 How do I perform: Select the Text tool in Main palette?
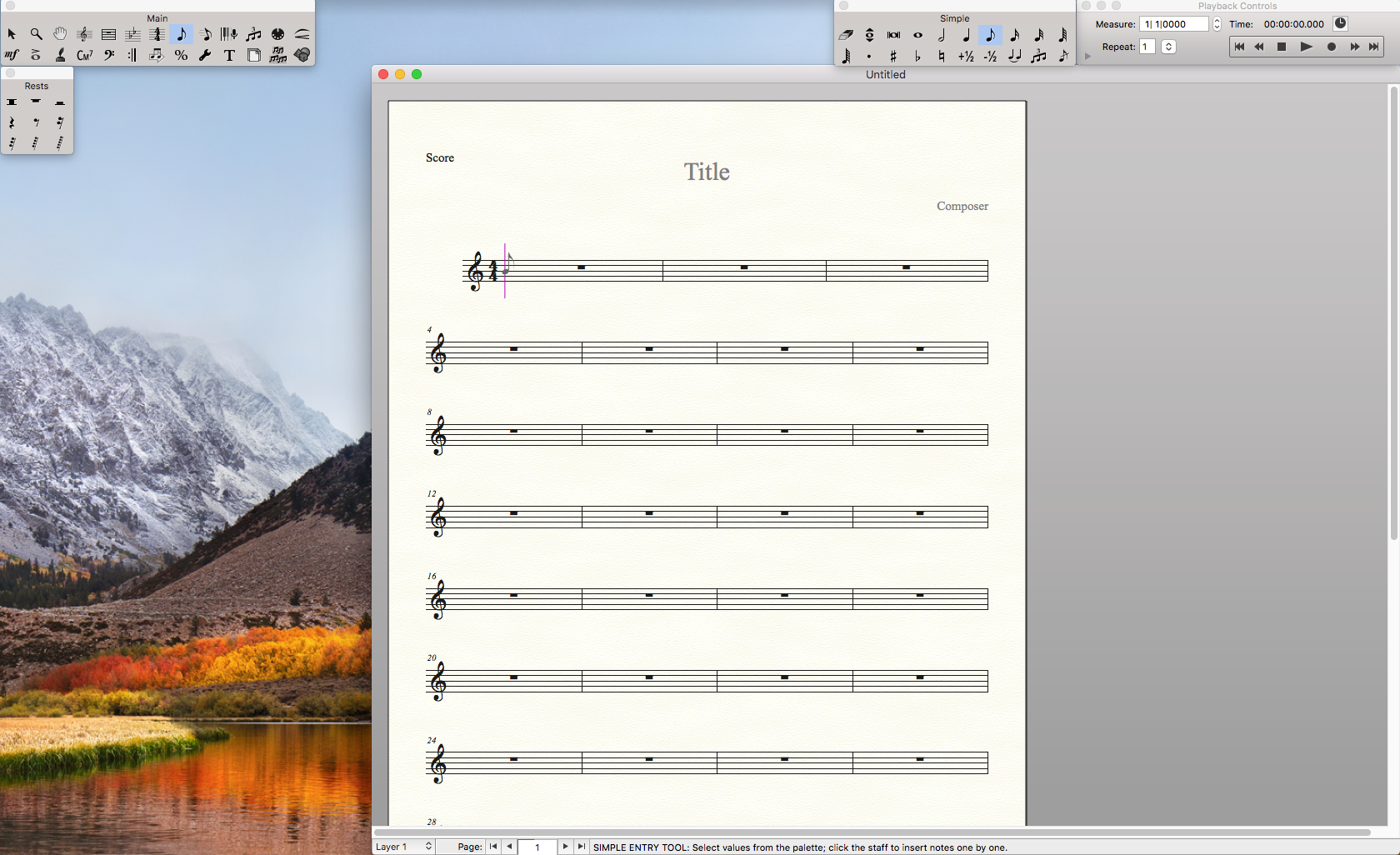coord(229,56)
